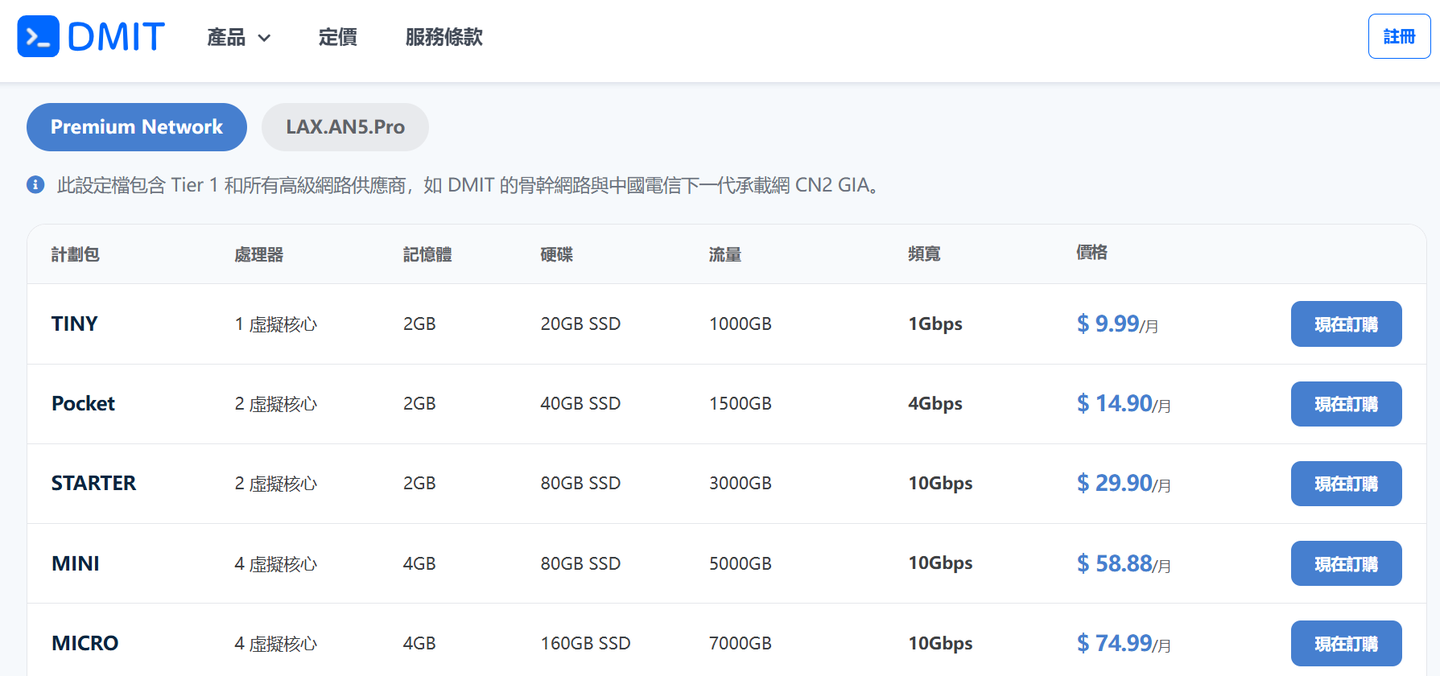The image size is (1440, 676).
Task: Order the TINY plan with 現在訂購
Action: 1346,324
